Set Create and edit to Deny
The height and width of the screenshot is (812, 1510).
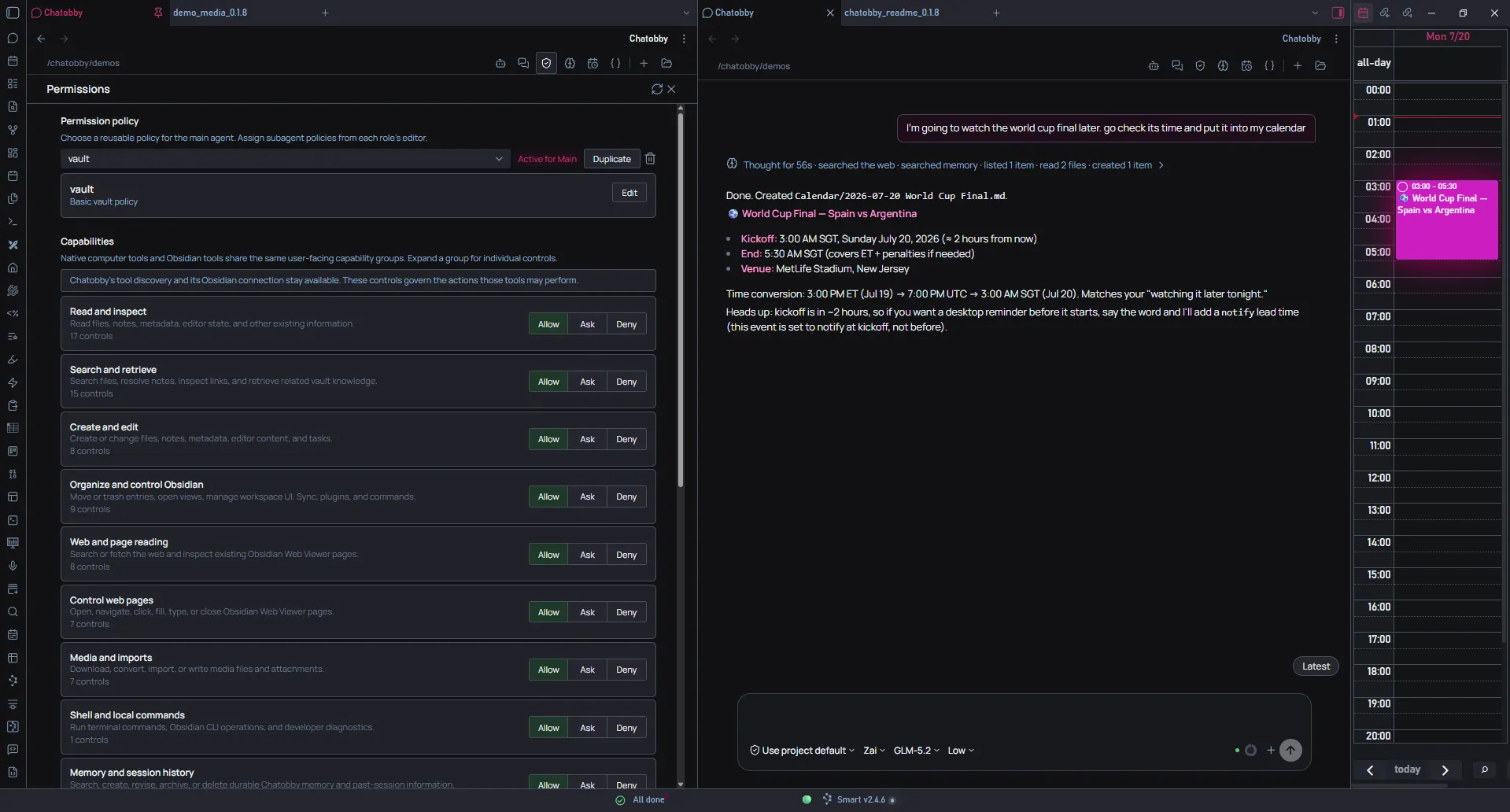[x=626, y=439]
